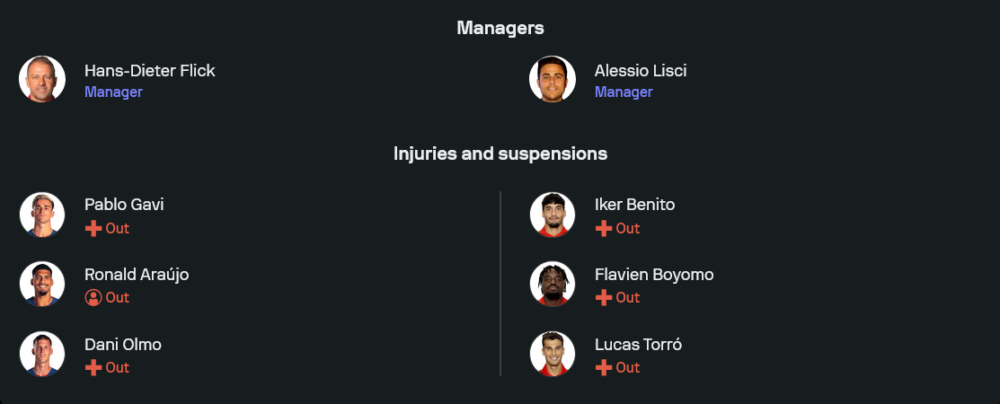Viewport: 1000px width, 404px height.
Task: Open Alessio Lisci name link
Action: click(x=640, y=70)
